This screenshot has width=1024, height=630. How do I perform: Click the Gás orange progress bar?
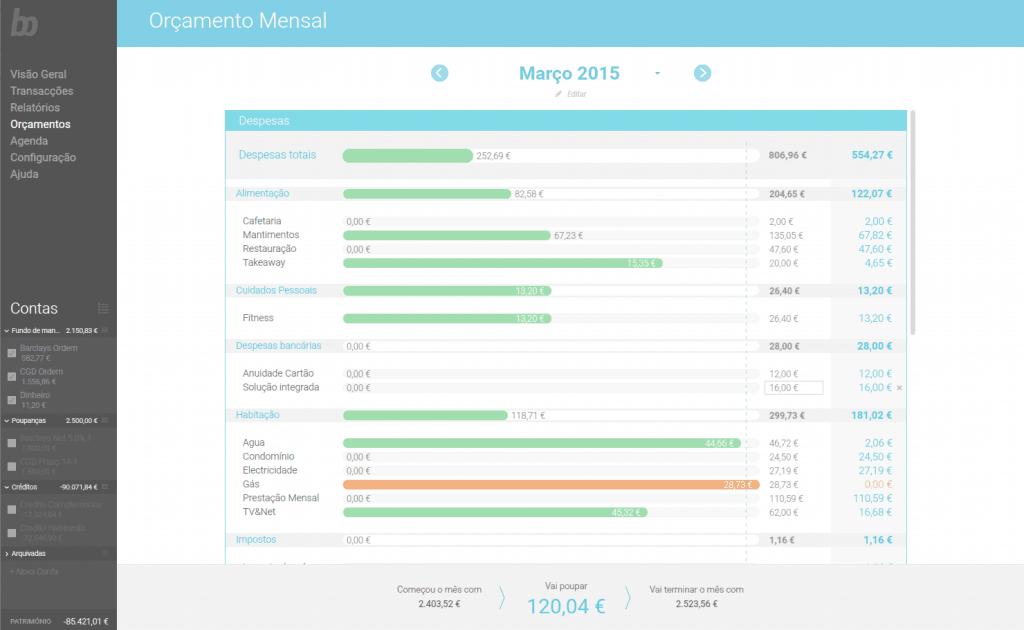551,485
